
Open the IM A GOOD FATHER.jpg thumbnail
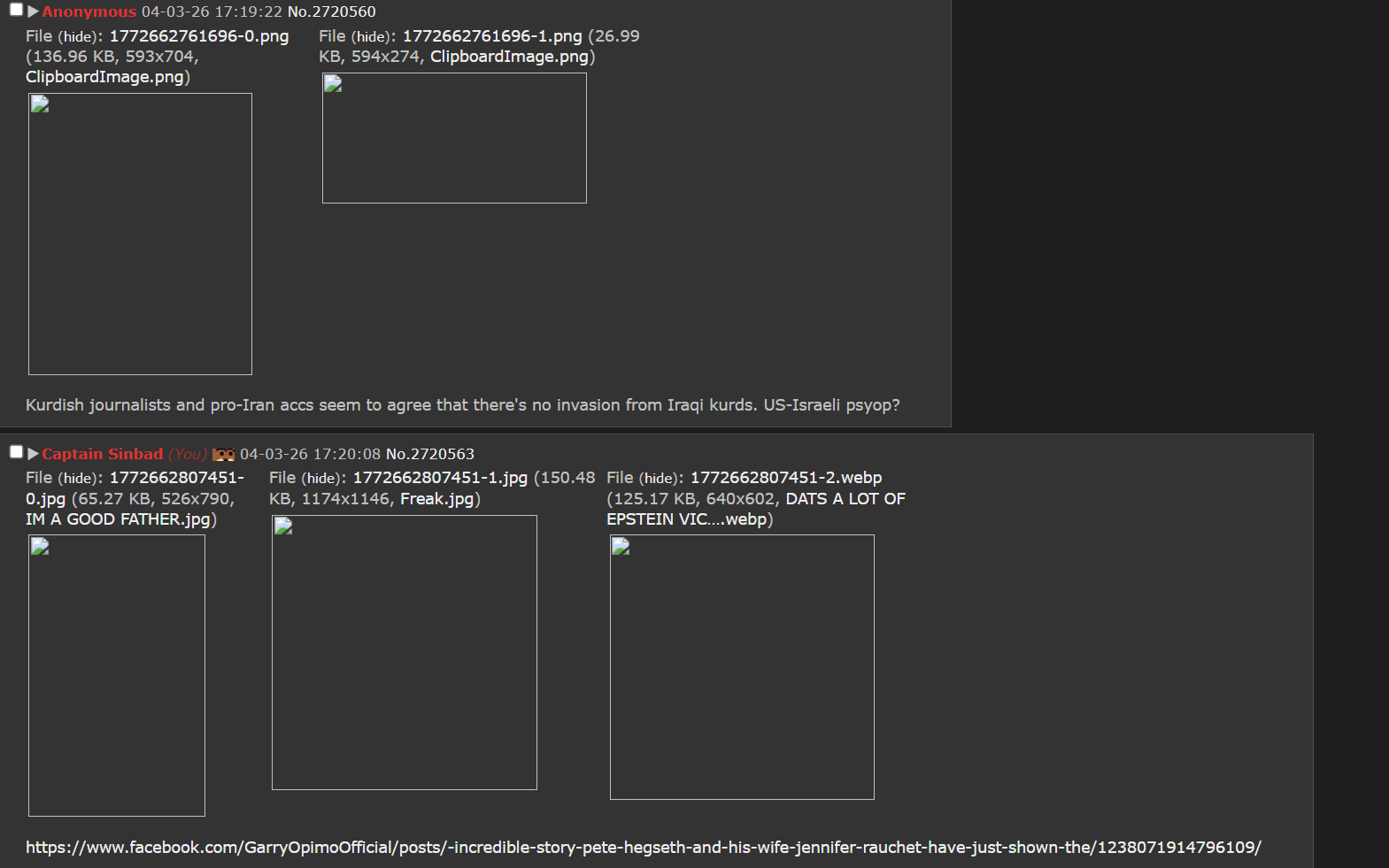117,675
